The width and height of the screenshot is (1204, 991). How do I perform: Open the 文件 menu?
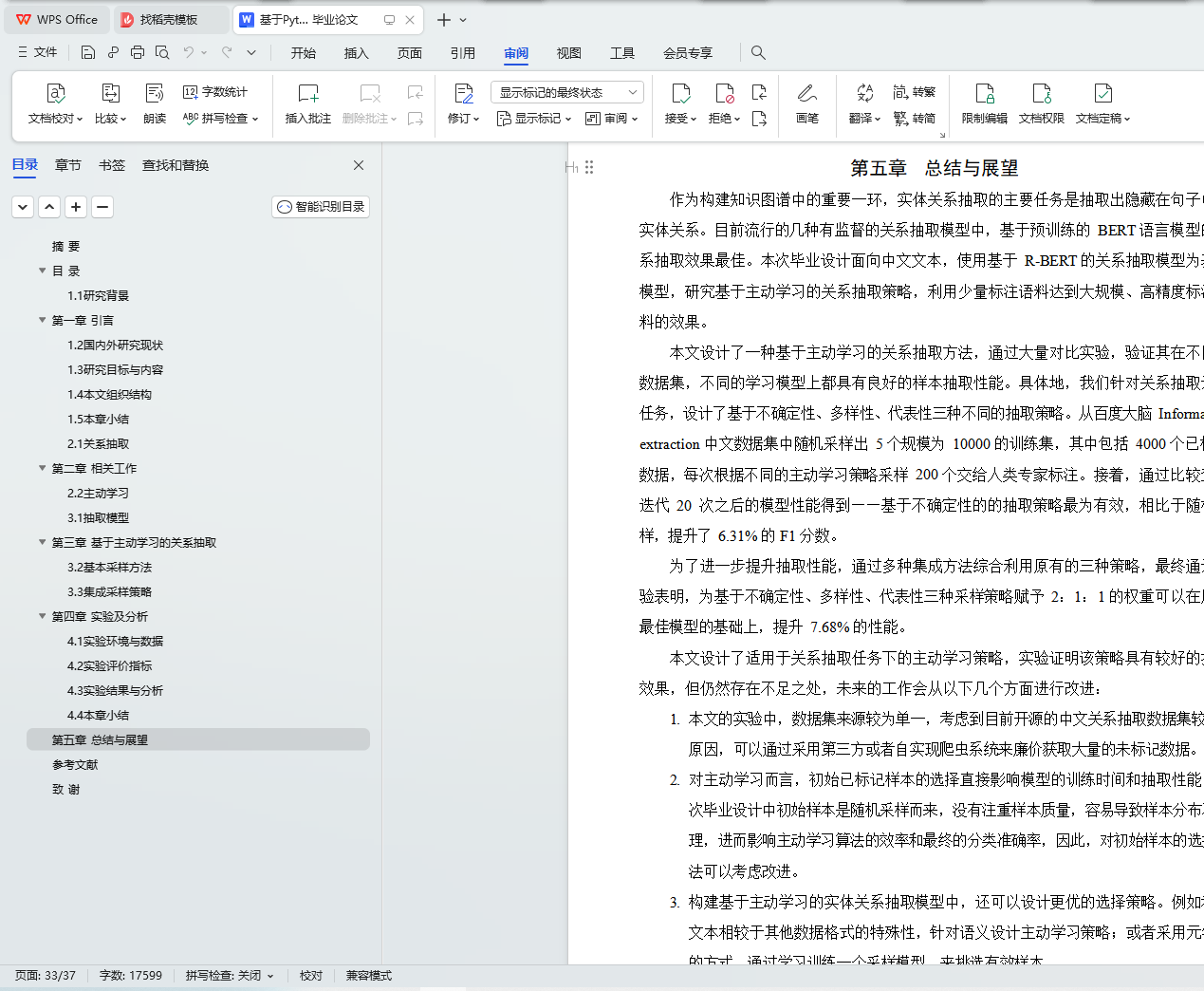point(37,52)
